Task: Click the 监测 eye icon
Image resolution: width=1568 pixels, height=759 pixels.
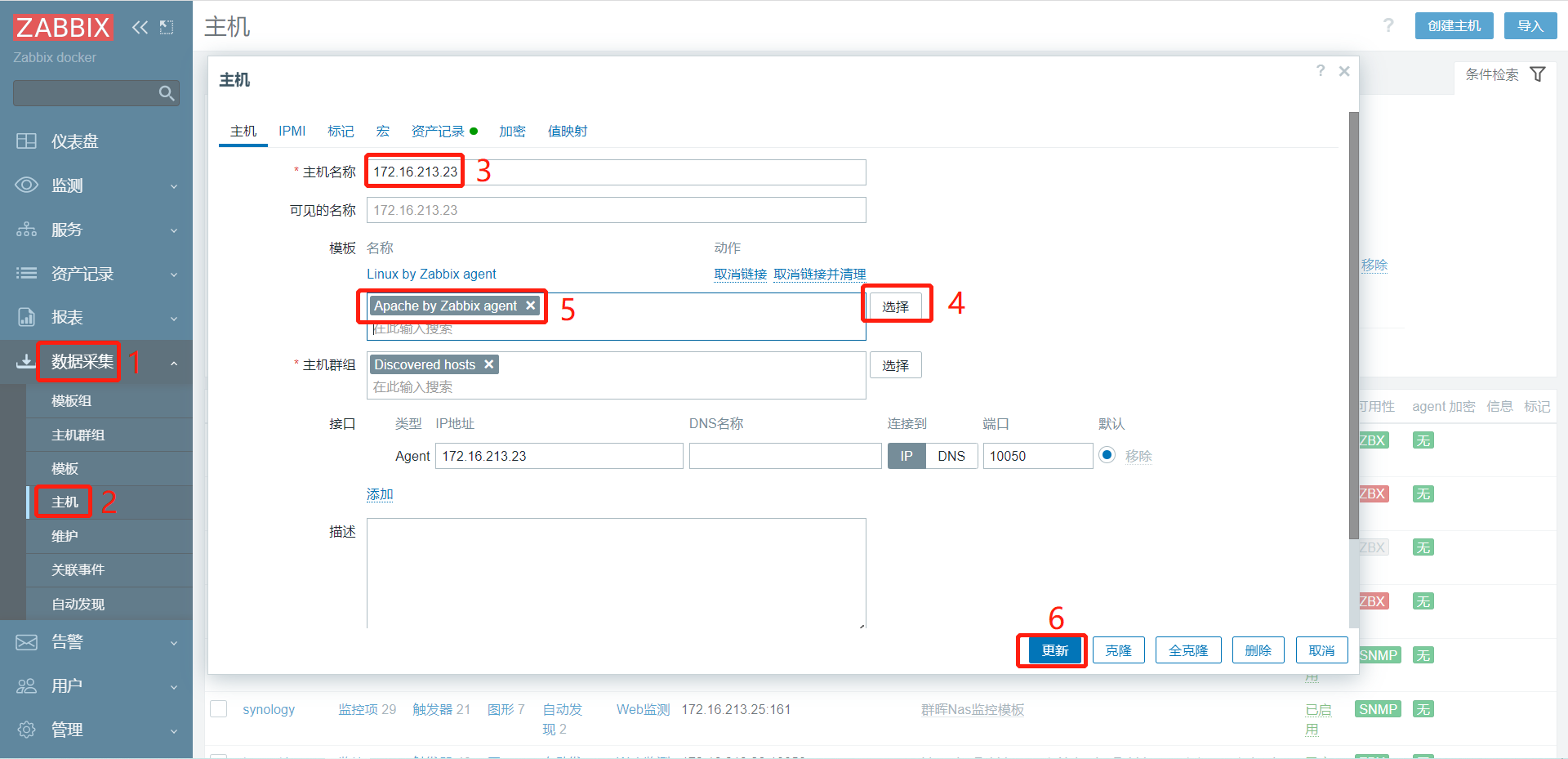Action: [x=26, y=185]
